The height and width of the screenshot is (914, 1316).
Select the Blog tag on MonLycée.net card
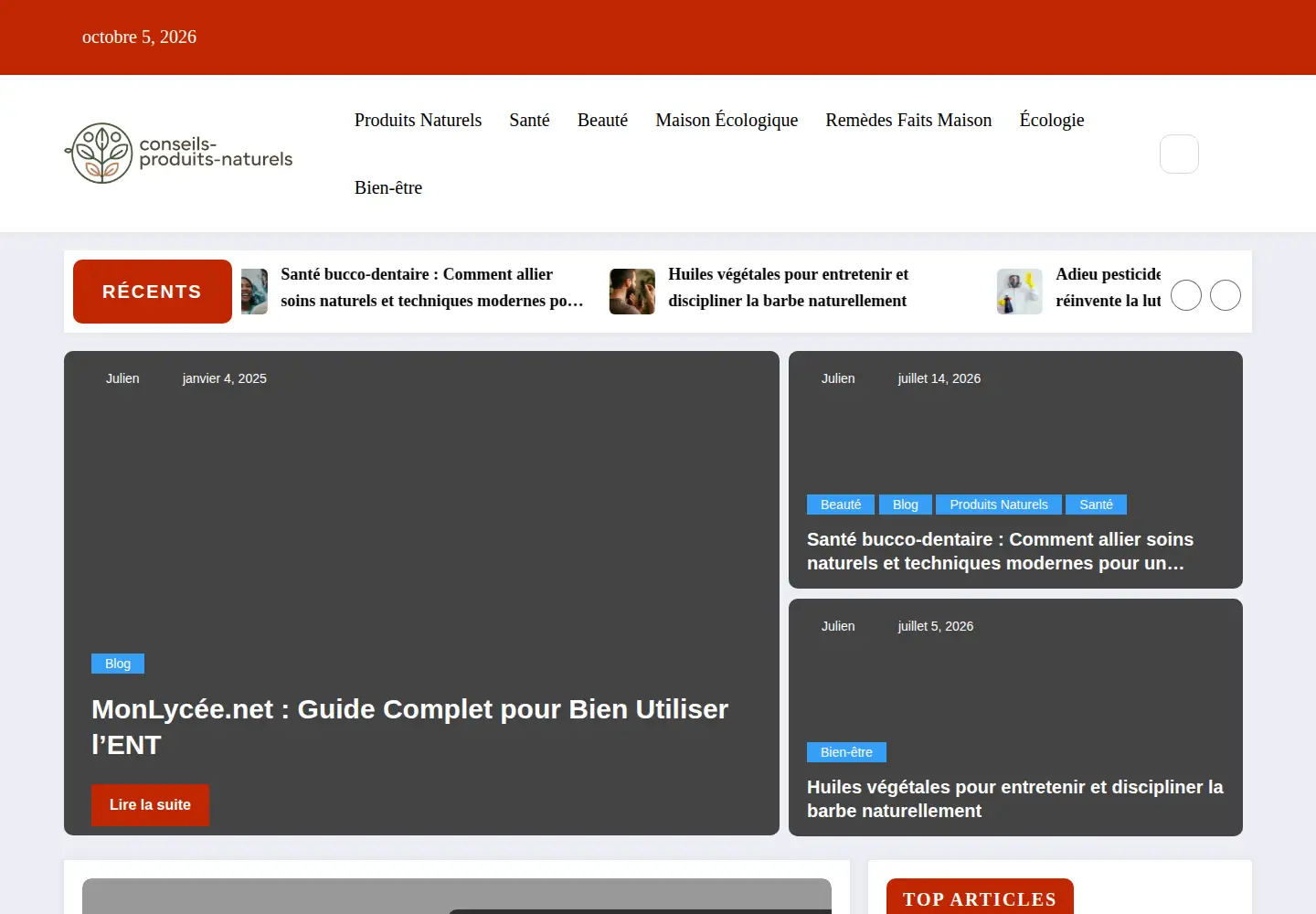tap(118, 664)
